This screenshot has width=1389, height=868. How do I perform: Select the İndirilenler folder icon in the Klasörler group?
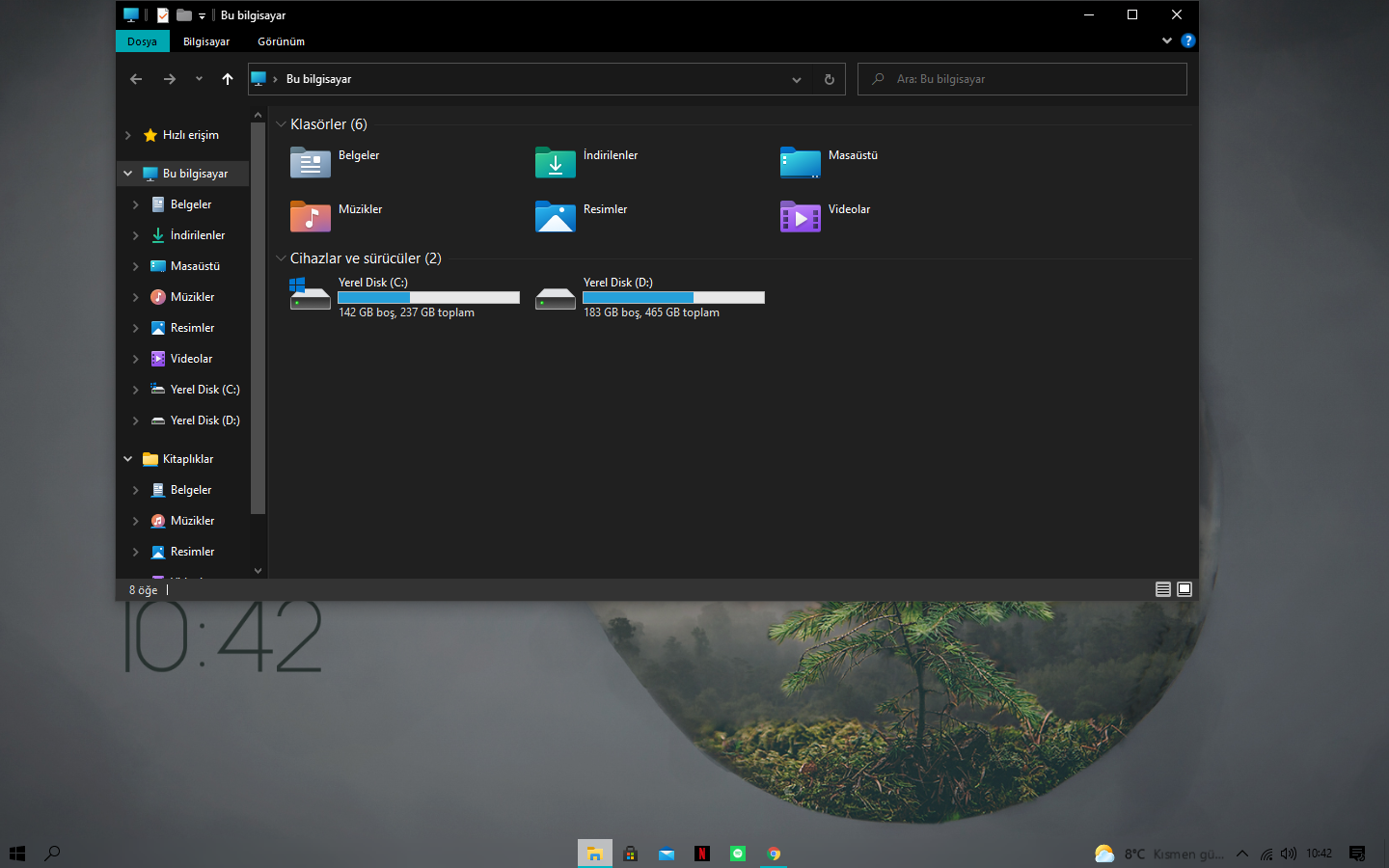(556, 162)
